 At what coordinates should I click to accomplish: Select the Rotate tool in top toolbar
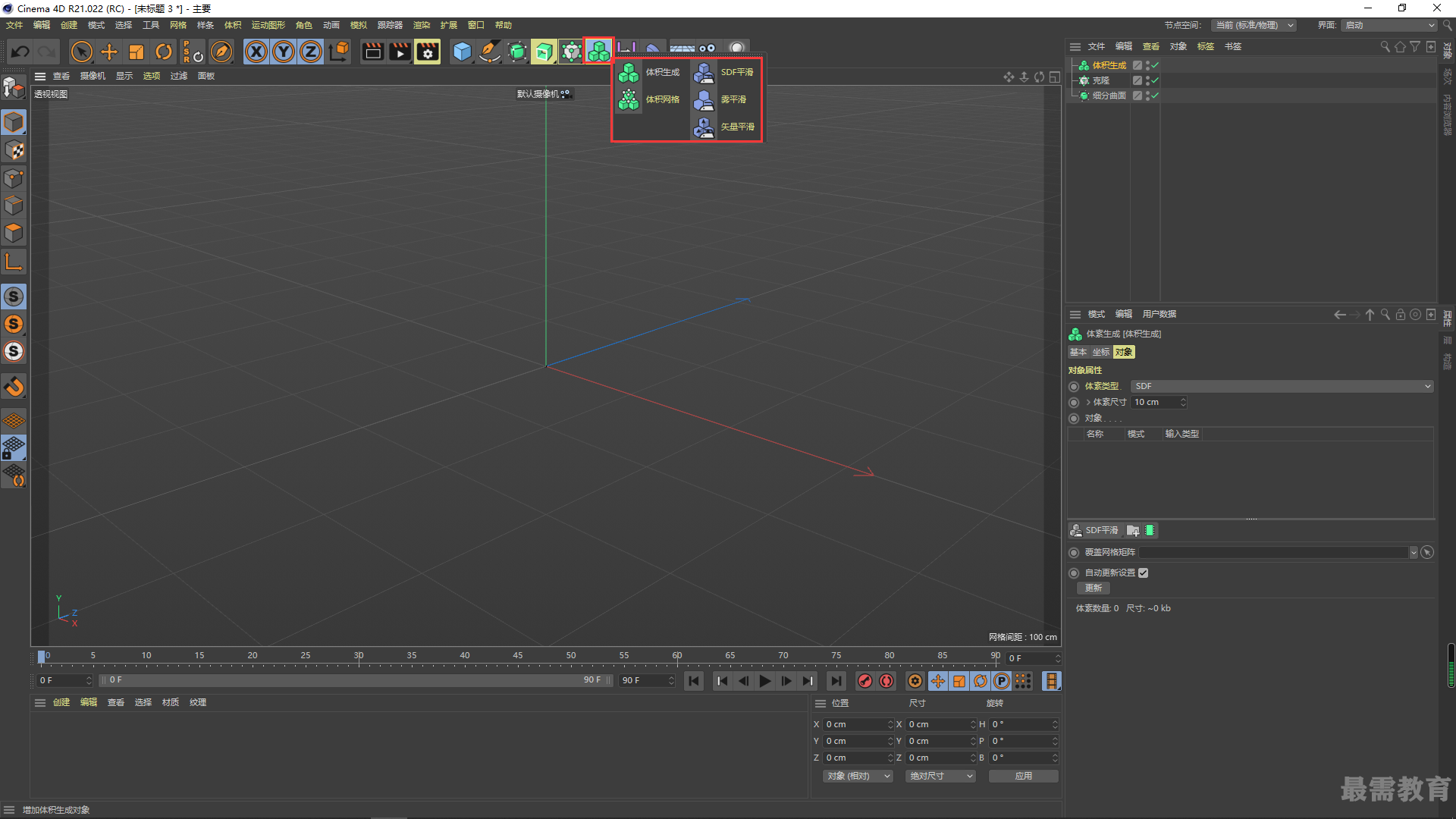coord(164,52)
